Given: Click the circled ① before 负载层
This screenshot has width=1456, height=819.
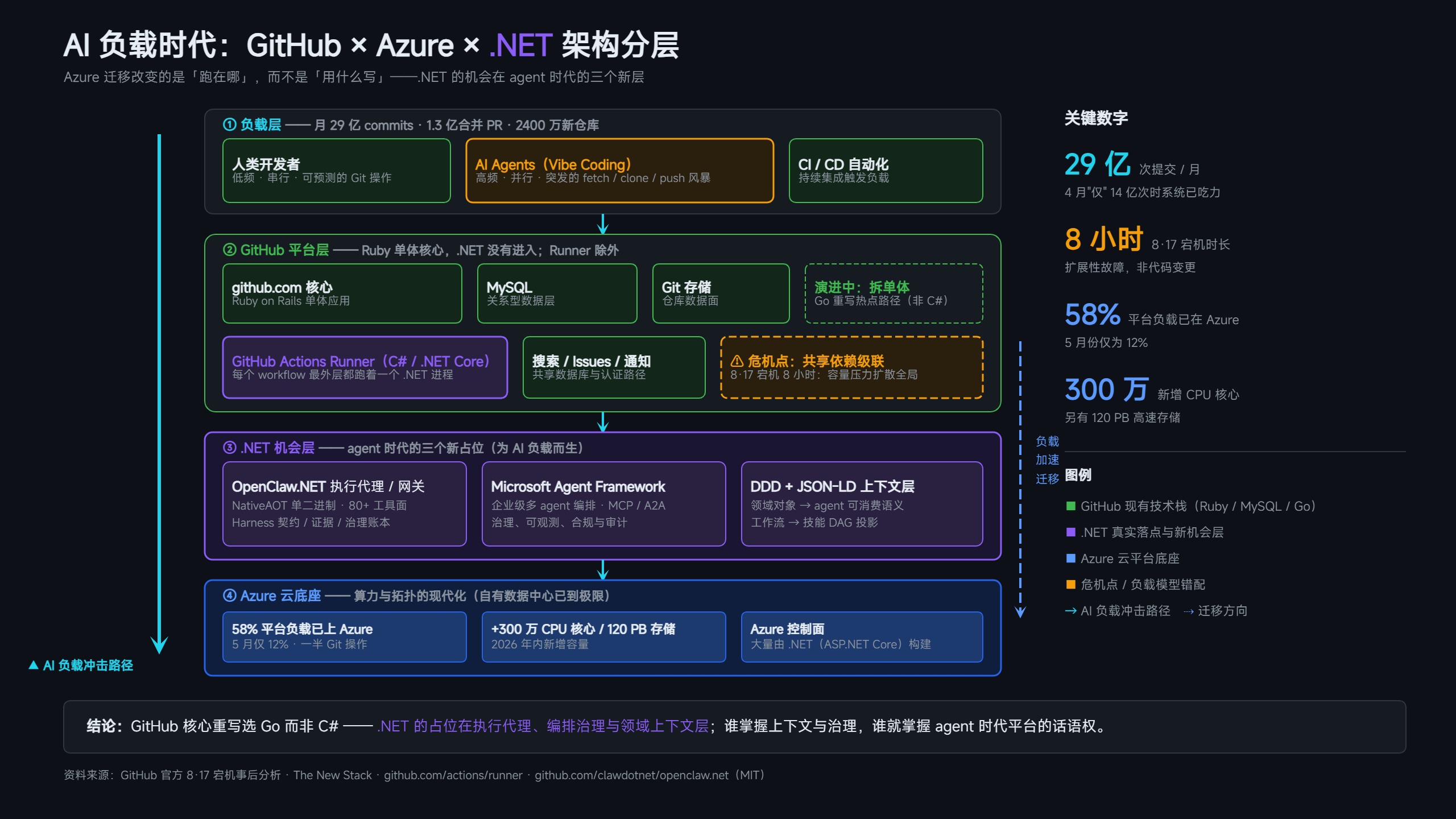Looking at the screenshot, I should 229,125.
